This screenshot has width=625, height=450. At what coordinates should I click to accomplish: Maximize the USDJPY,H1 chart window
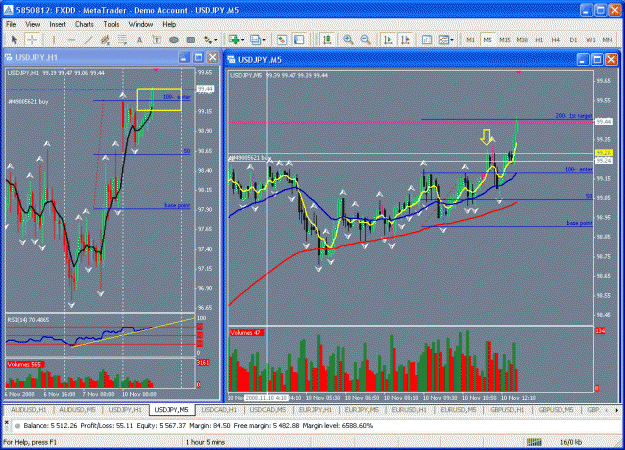coord(199,58)
